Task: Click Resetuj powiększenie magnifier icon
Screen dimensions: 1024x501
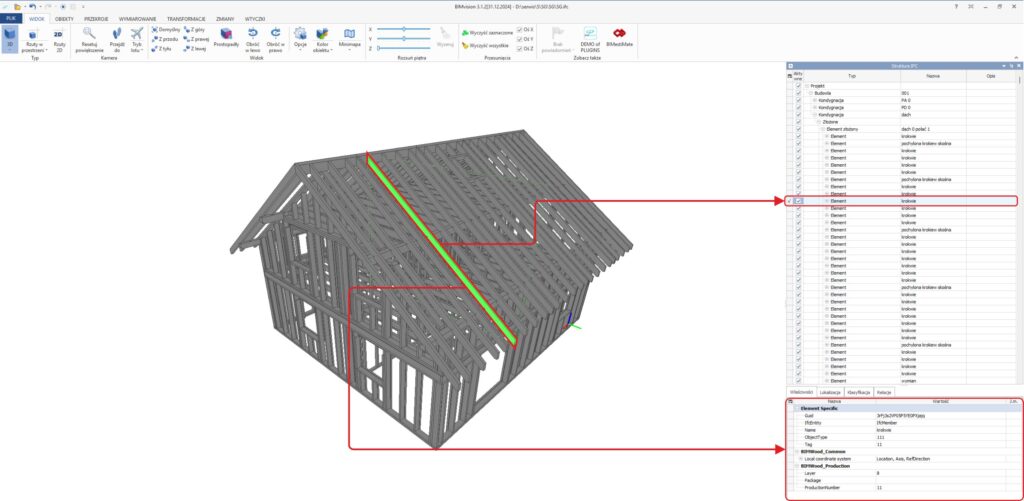Action: (x=89, y=33)
